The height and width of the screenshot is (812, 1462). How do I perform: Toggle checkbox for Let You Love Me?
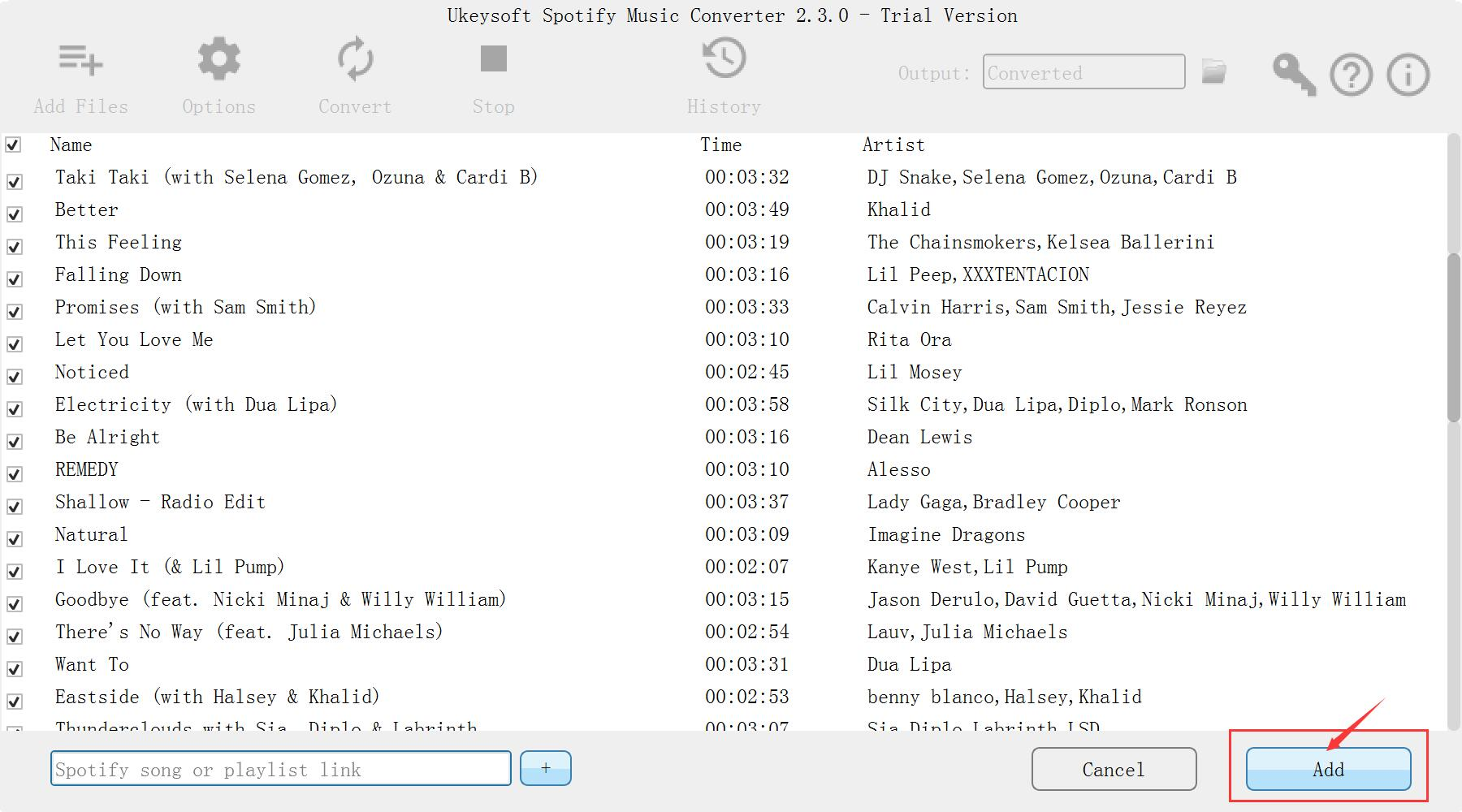[x=14, y=343]
